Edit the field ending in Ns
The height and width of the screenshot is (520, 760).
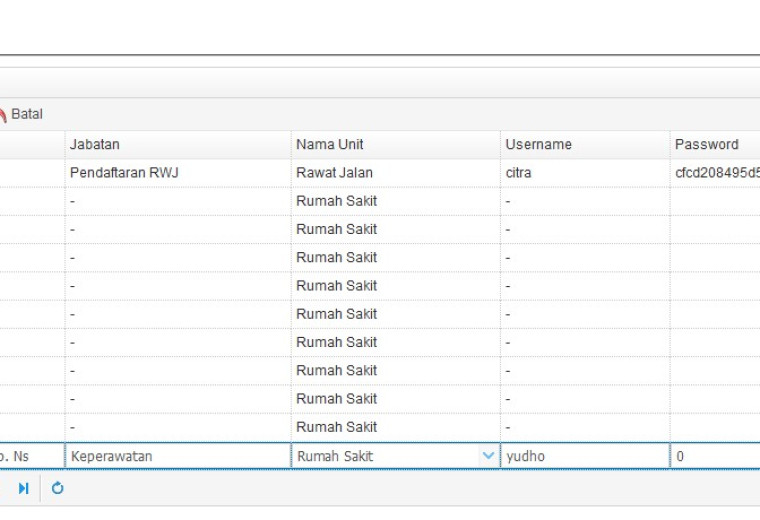[32, 456]
